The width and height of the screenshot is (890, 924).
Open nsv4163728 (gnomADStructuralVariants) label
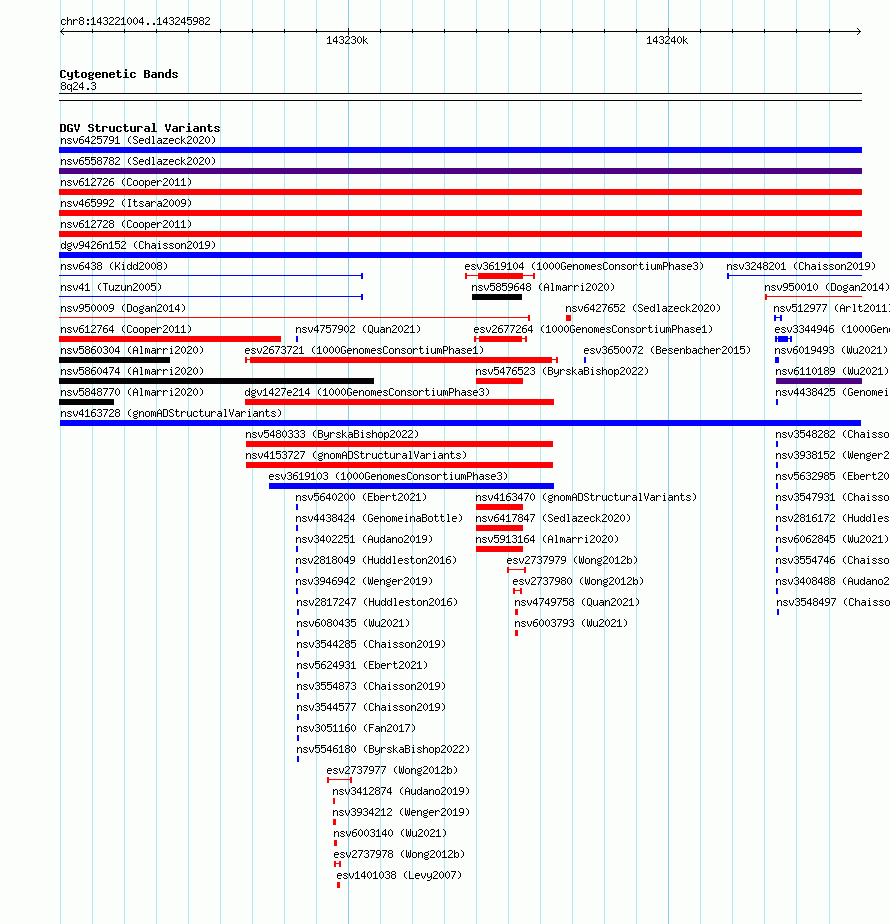pyautogui.click(x=171, y=413)
